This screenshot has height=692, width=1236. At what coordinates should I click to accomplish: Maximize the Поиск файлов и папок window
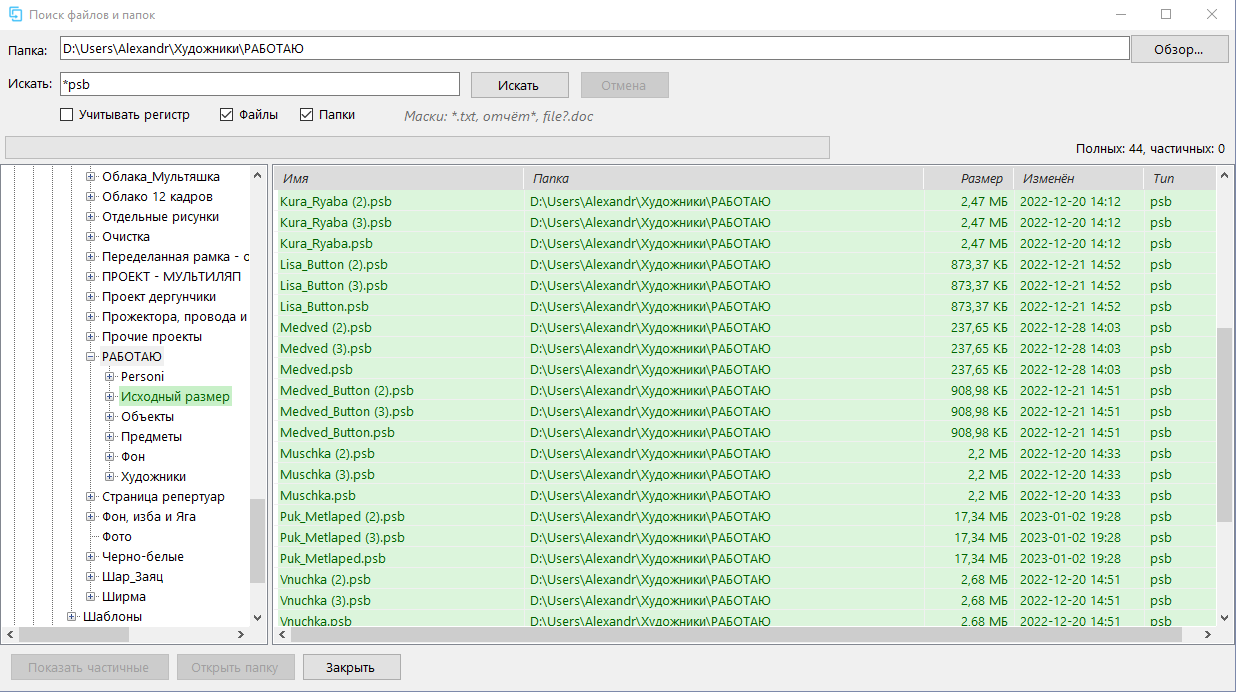coord(1166,15)
